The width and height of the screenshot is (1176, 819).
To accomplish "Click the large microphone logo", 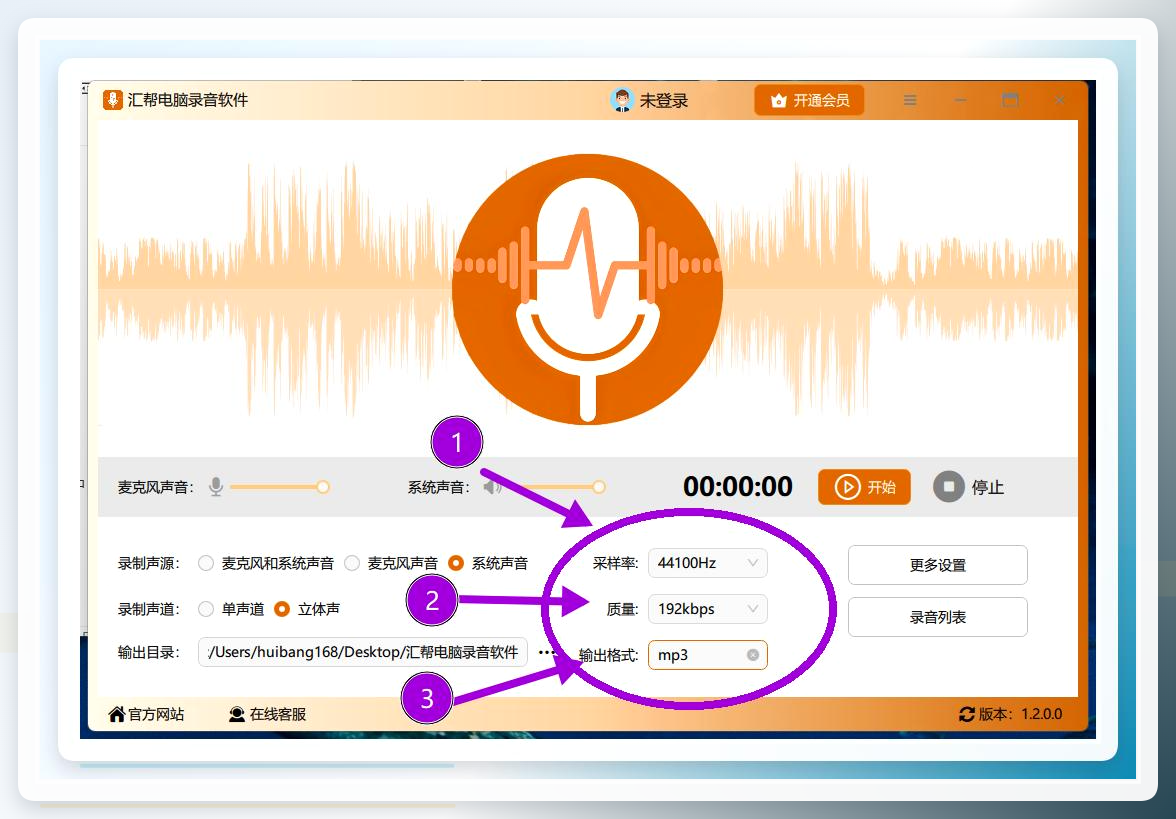I will point(587,289).
